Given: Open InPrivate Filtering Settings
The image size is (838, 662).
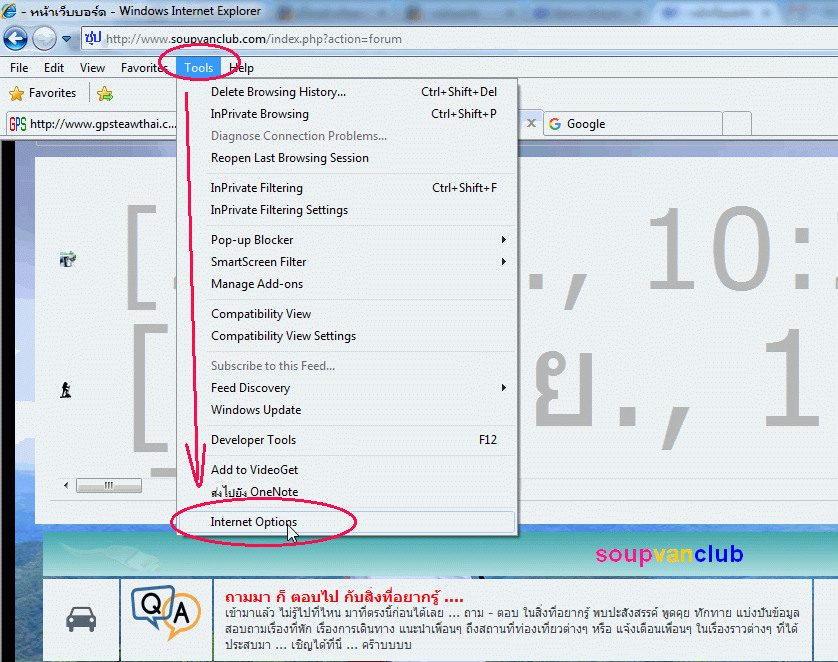Looking at the screenshot, I should tap(347, 209).
